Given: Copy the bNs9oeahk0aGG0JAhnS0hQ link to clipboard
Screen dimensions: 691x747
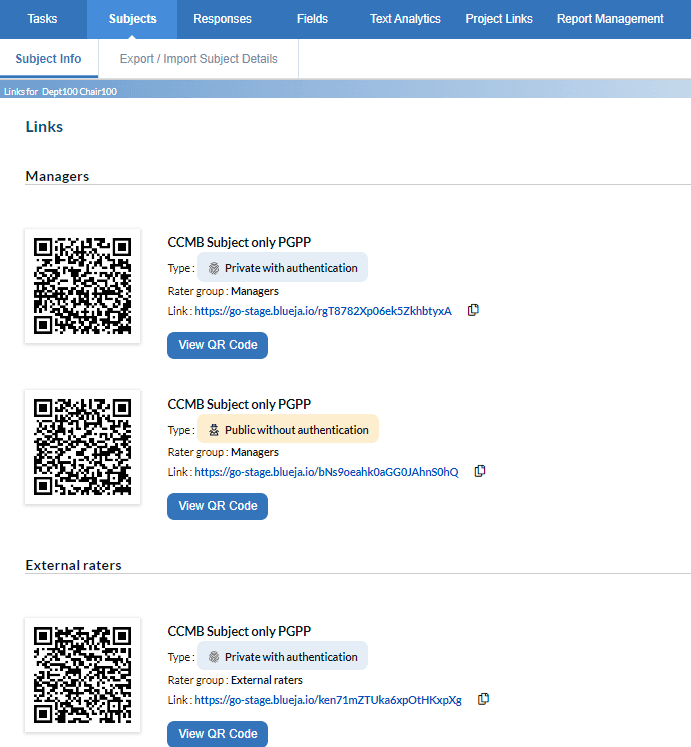Looking at the screenshot, I should [480, 471].
